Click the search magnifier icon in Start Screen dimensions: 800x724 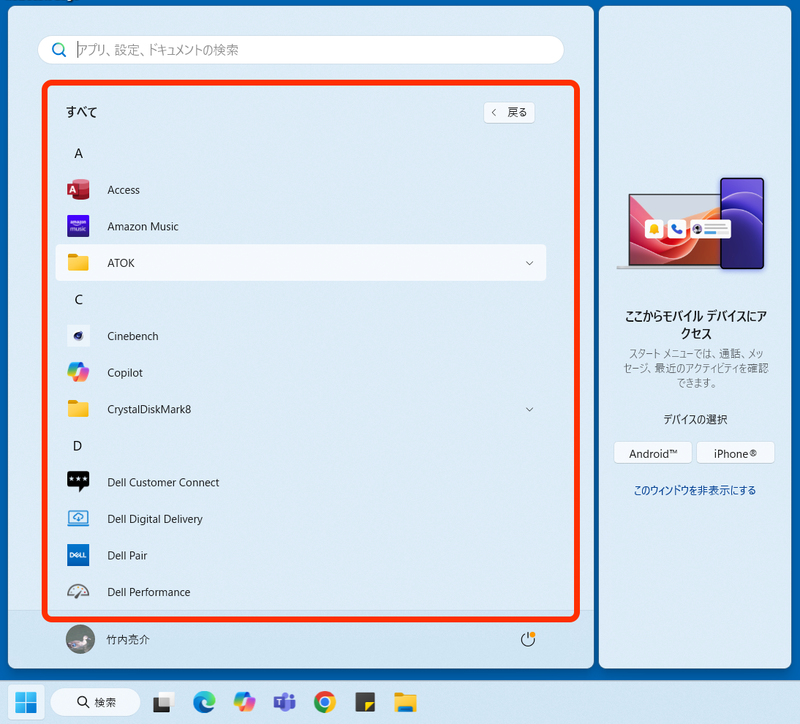pyautogui.click(x=59, y=49)
